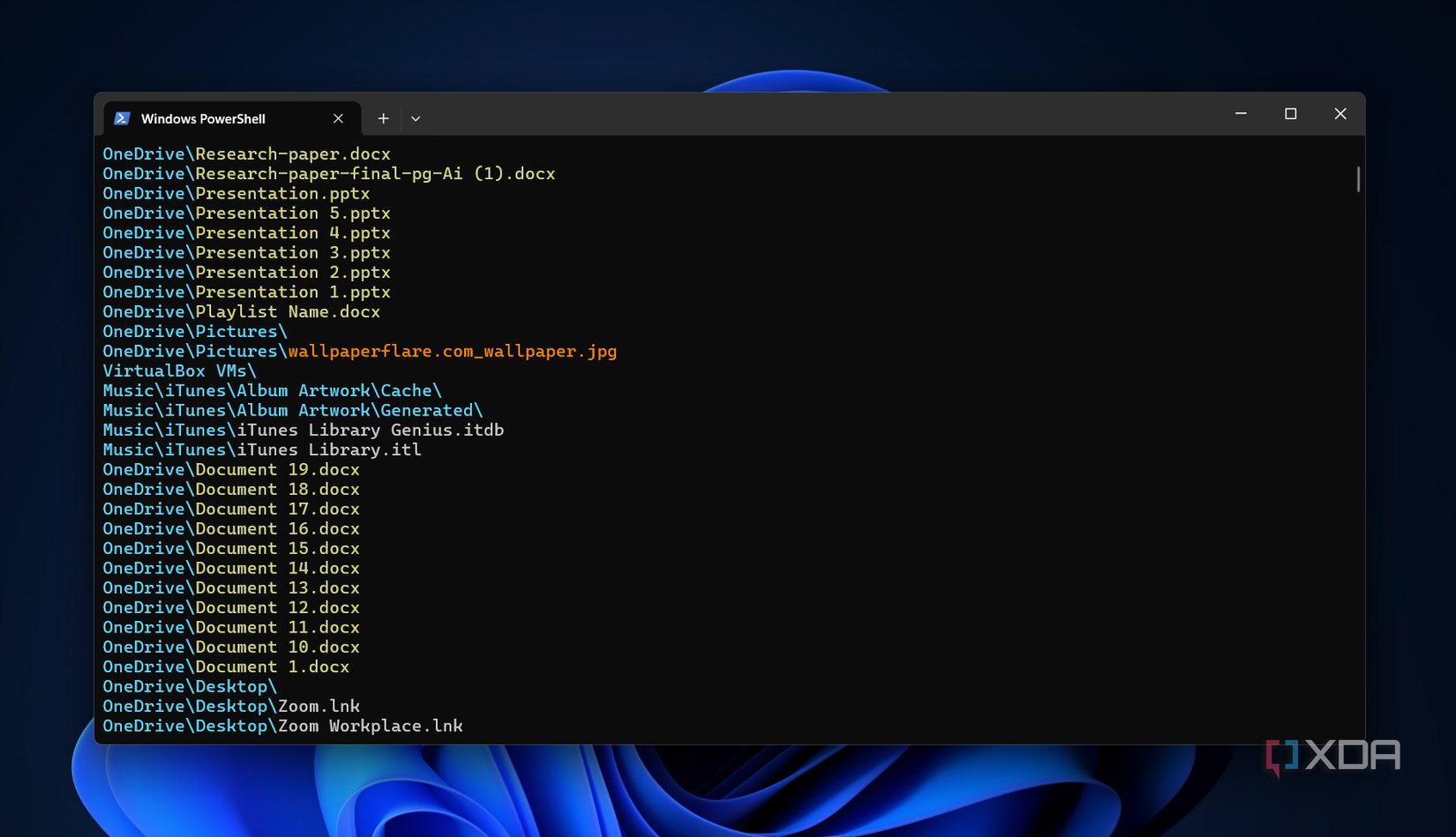The height and width of the screenshot is (837, 1456).
Task: Click the Presentation 5.pptx entry
Action: click(x=246, y=213)
